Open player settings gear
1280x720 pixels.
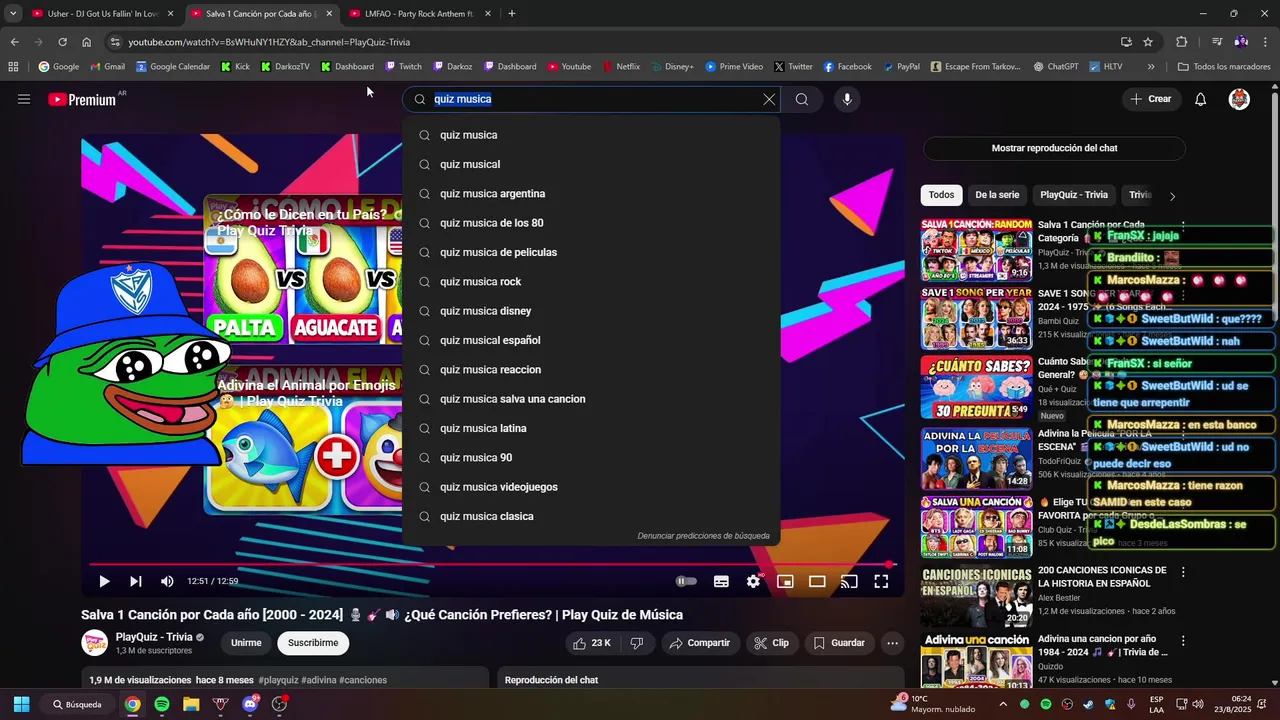754,581
